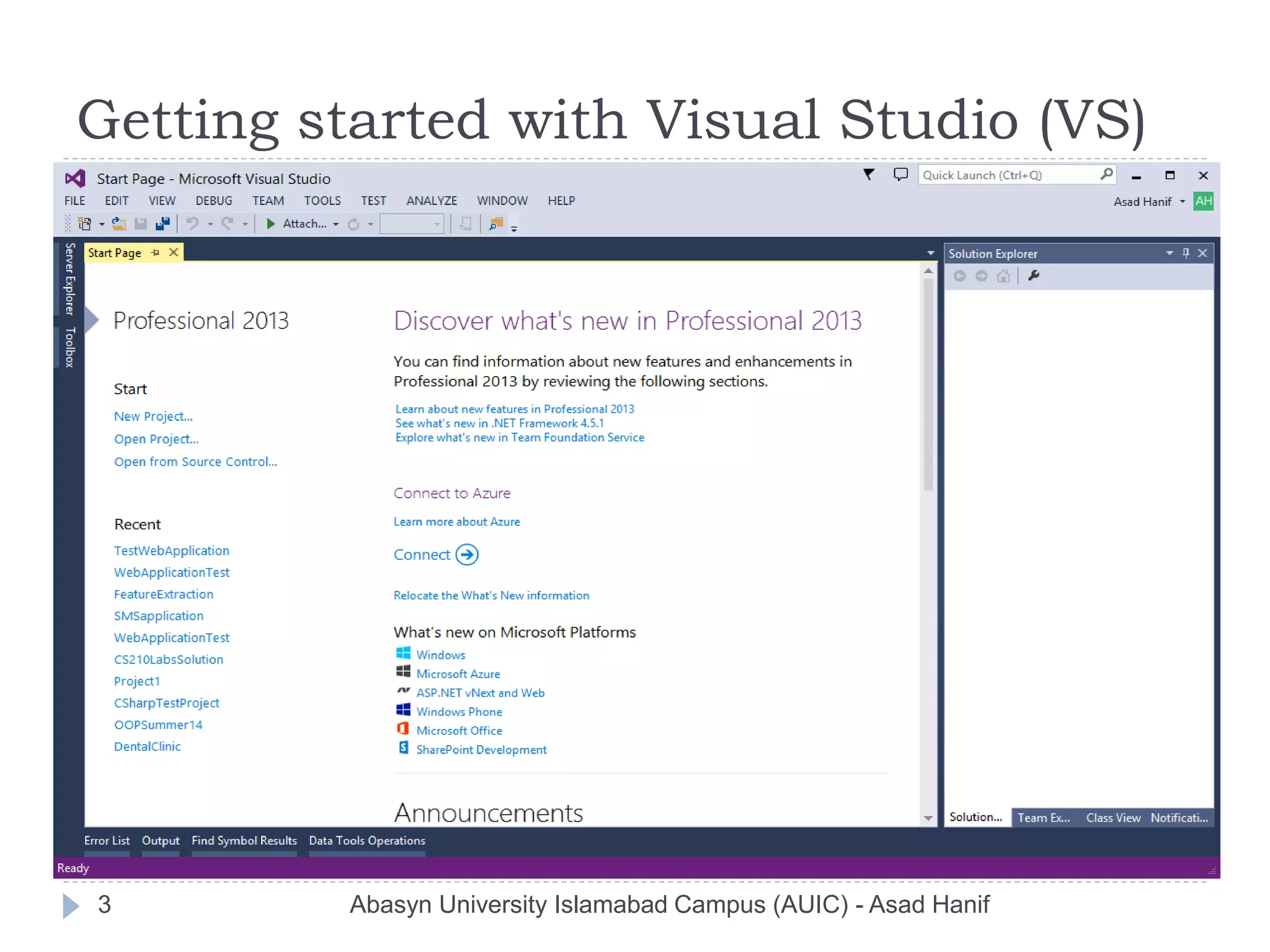Click the Find in Files toolbar icon
This screenshot has width=1270, height=952.
coord(495,224)
